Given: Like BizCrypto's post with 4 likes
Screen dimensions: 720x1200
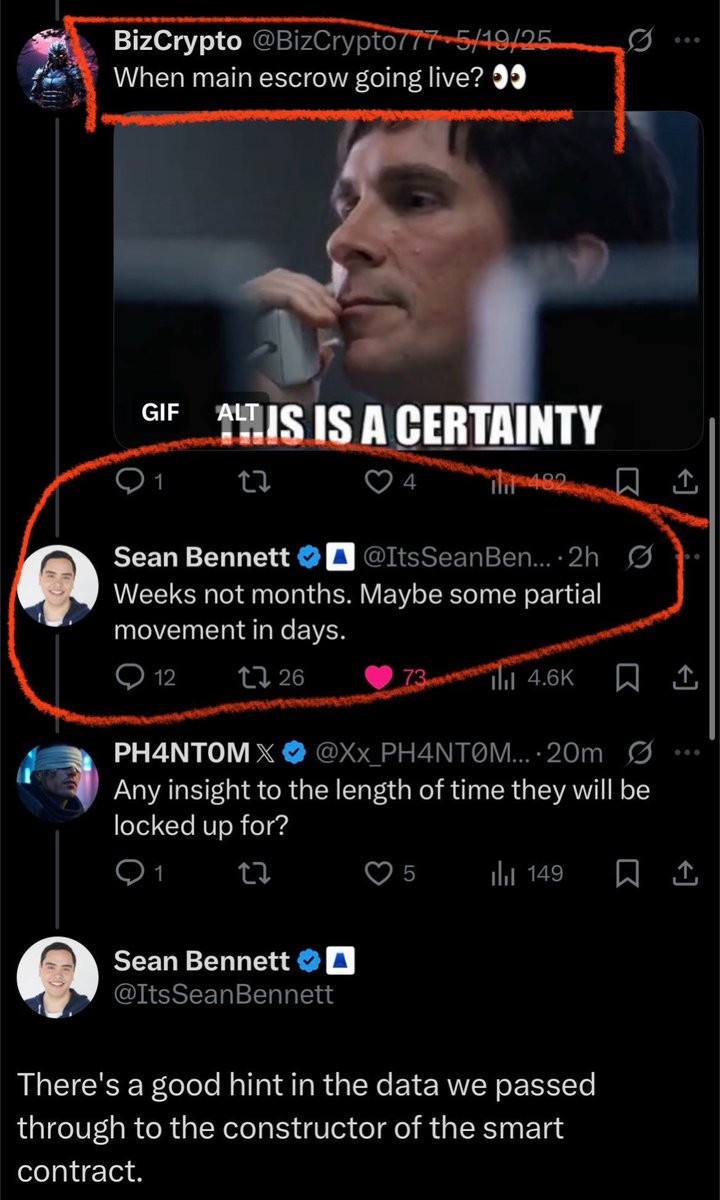Looking at the screenshot, I should pos(377,483).
